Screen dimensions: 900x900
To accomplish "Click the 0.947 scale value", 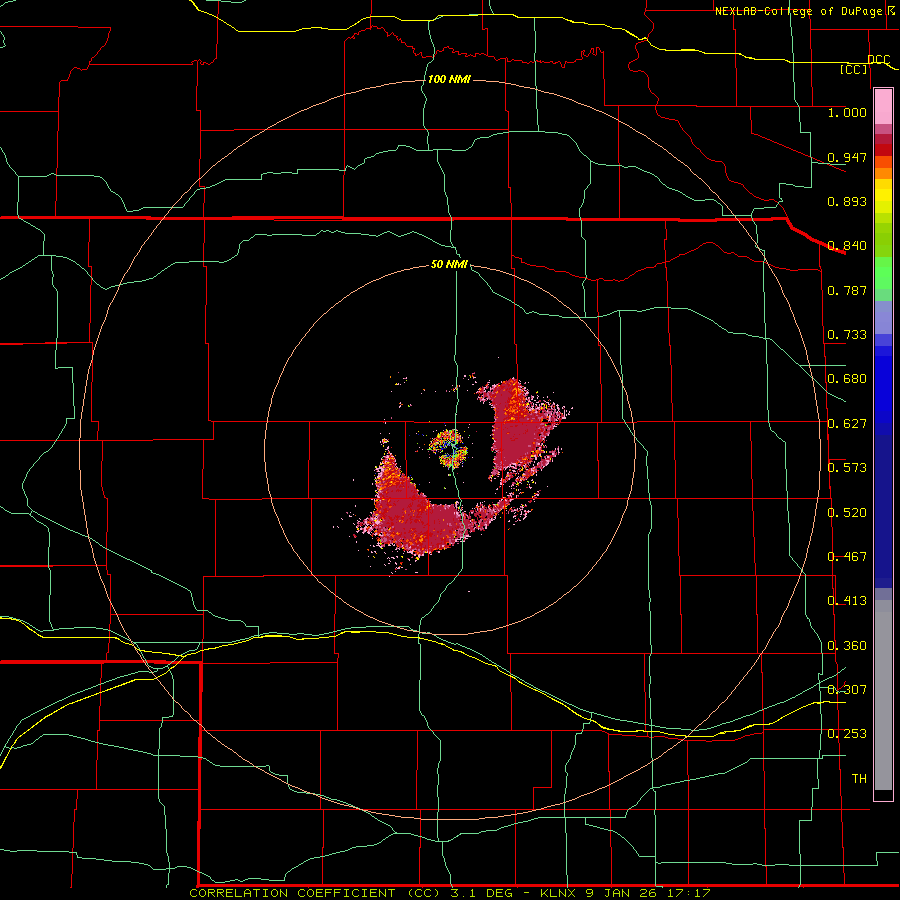I will [x=847, y=157].
